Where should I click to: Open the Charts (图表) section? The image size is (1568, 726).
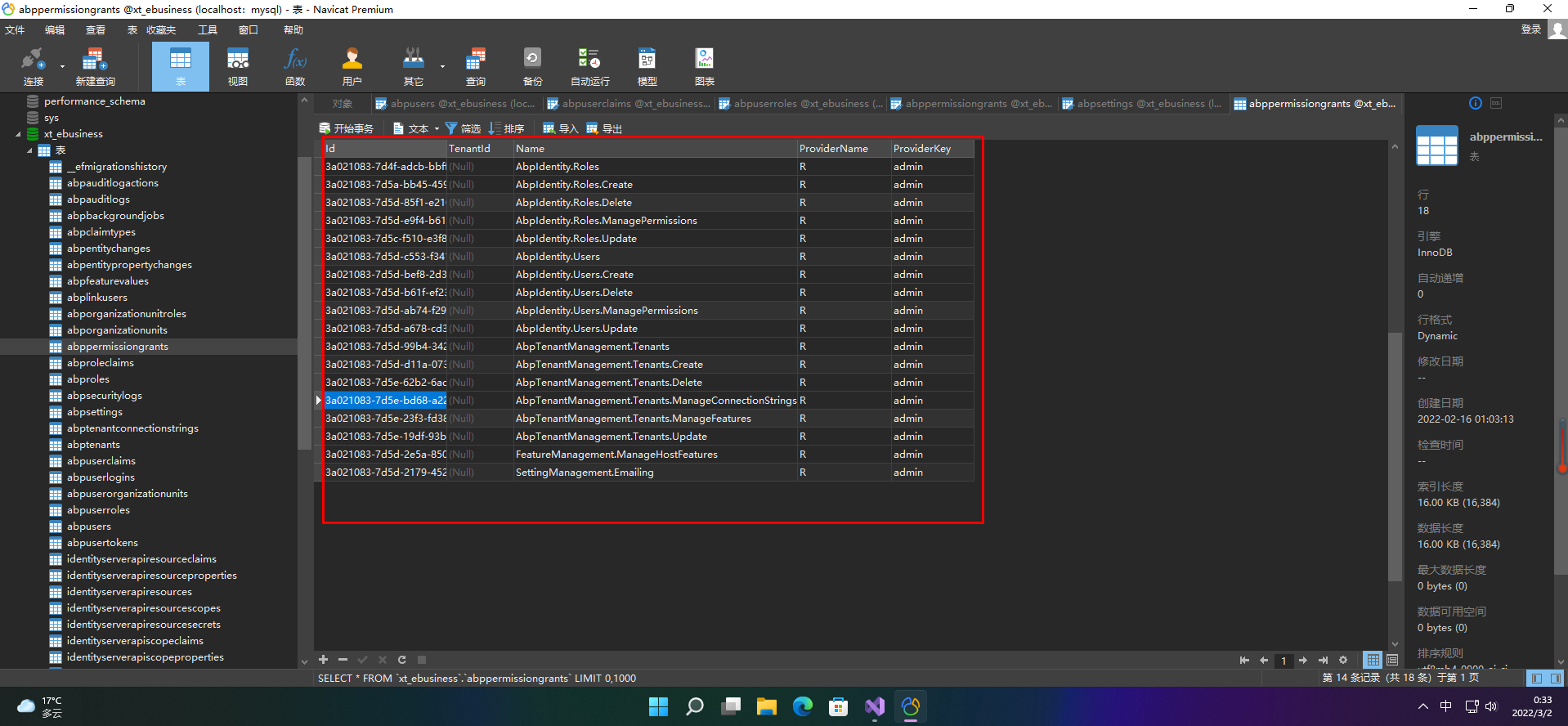click(x=705, y=66)
